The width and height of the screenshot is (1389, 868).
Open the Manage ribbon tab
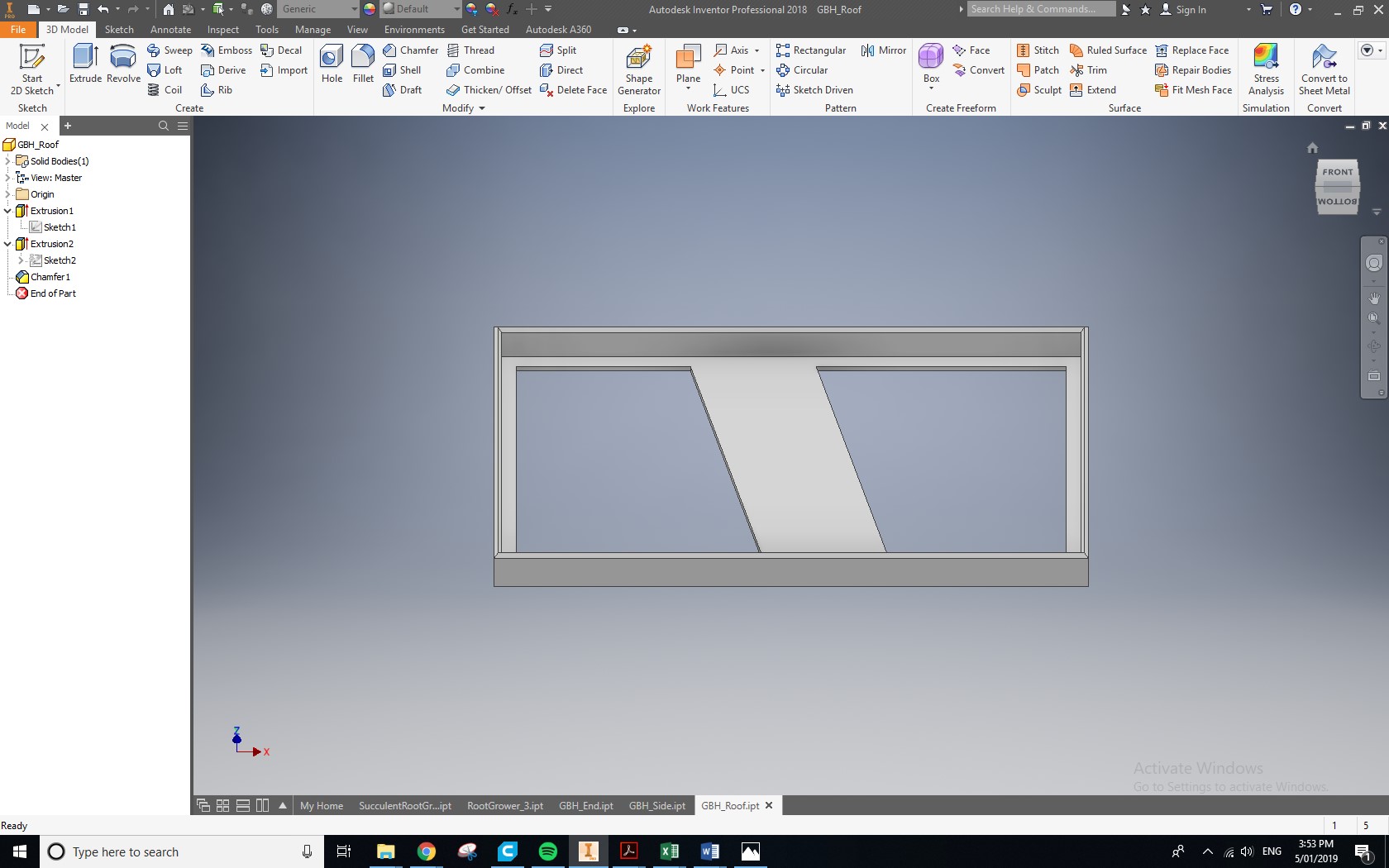(313, 30)
